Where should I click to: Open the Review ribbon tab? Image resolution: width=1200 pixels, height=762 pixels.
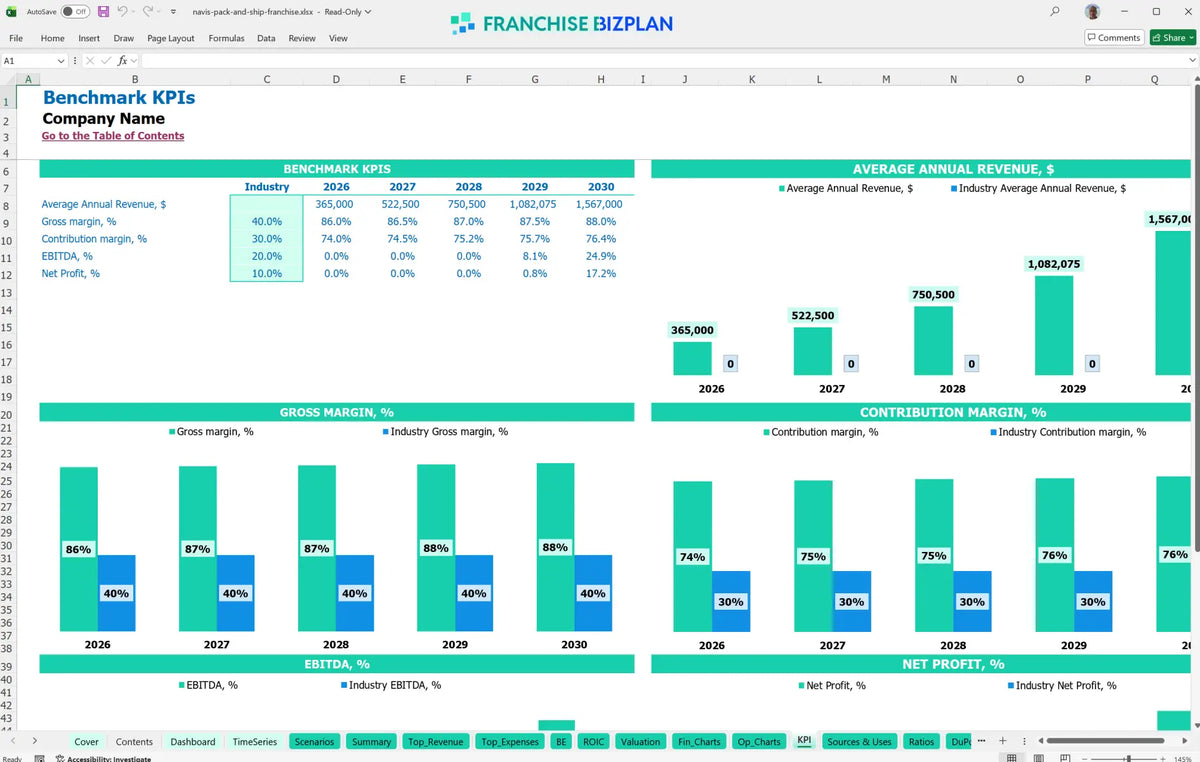(302, 38)
